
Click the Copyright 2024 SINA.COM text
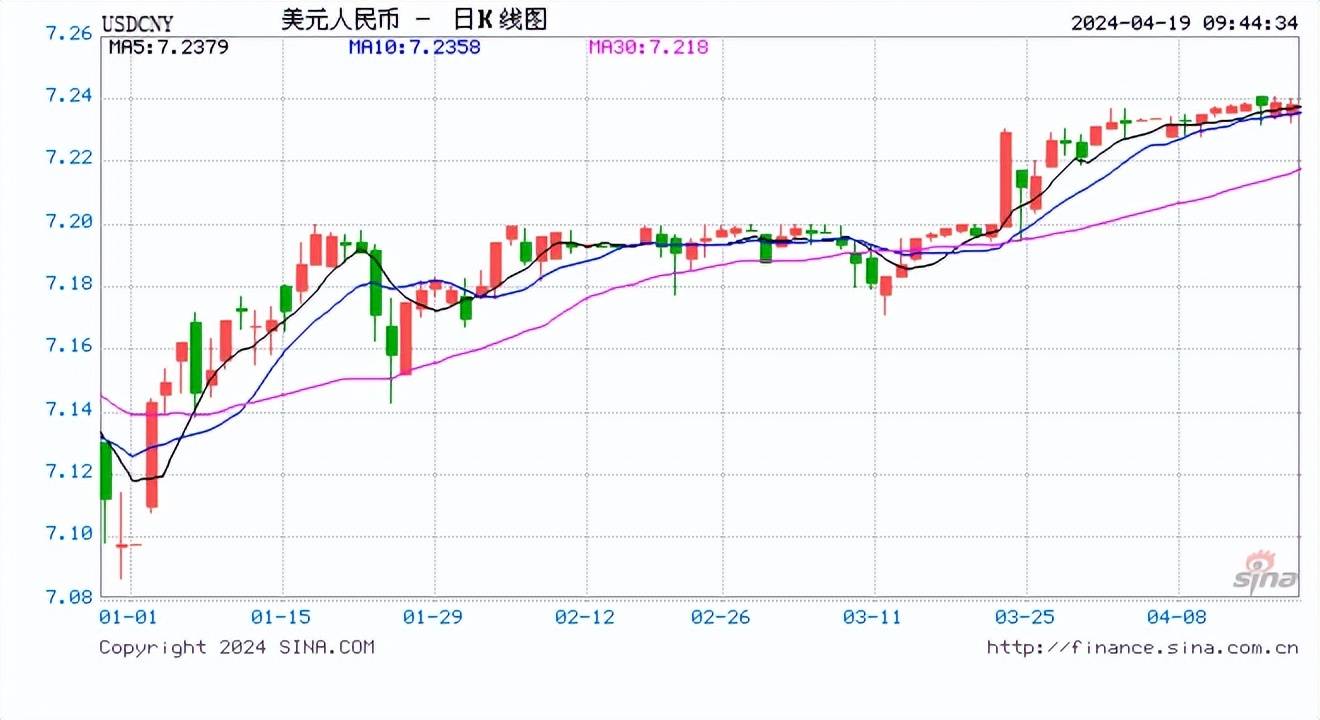(x=237, y=648)
